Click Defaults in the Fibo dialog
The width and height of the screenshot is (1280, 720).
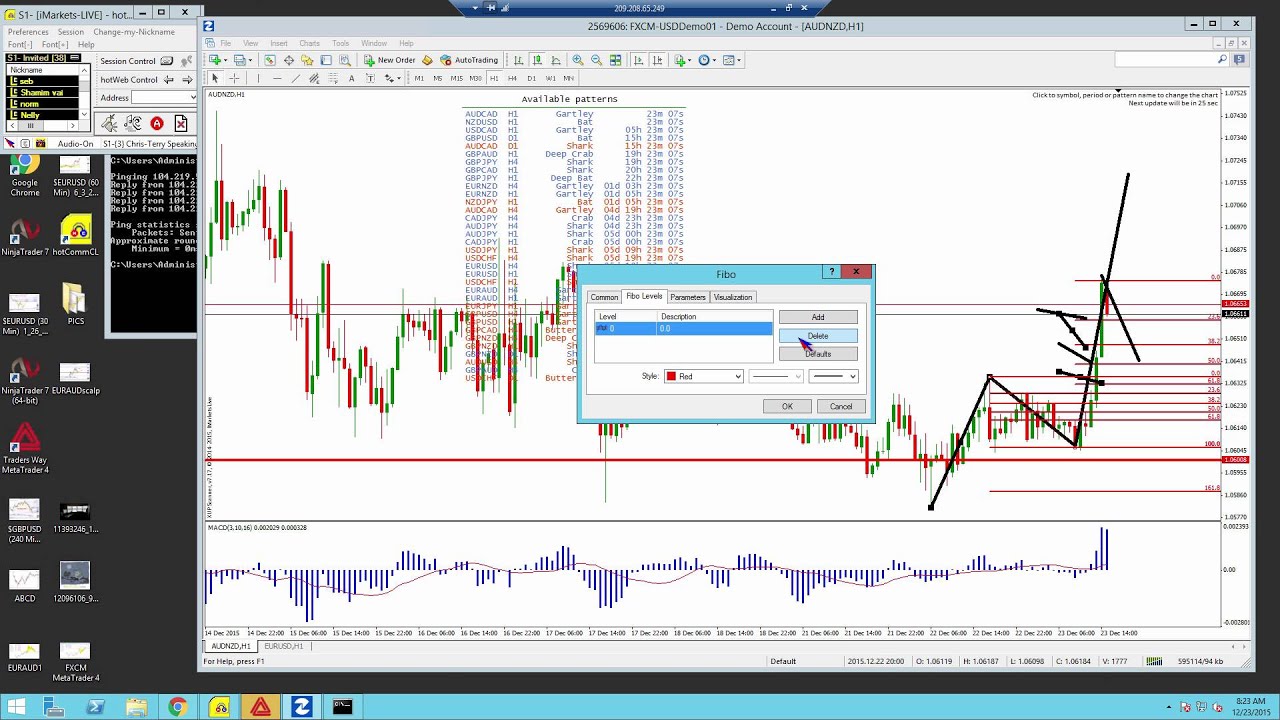pos(818,354)
